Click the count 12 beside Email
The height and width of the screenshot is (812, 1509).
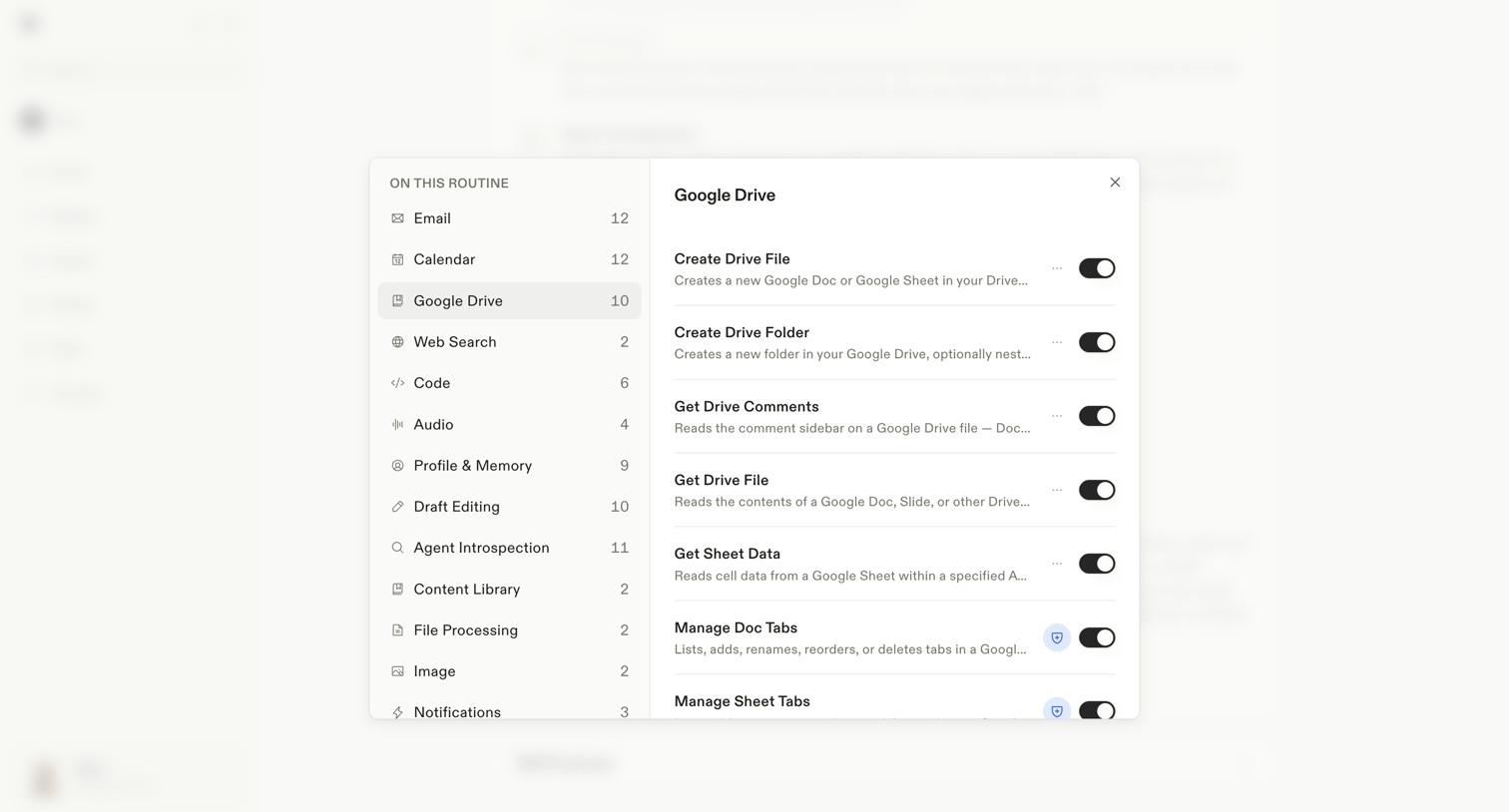[x=619, y=218]
